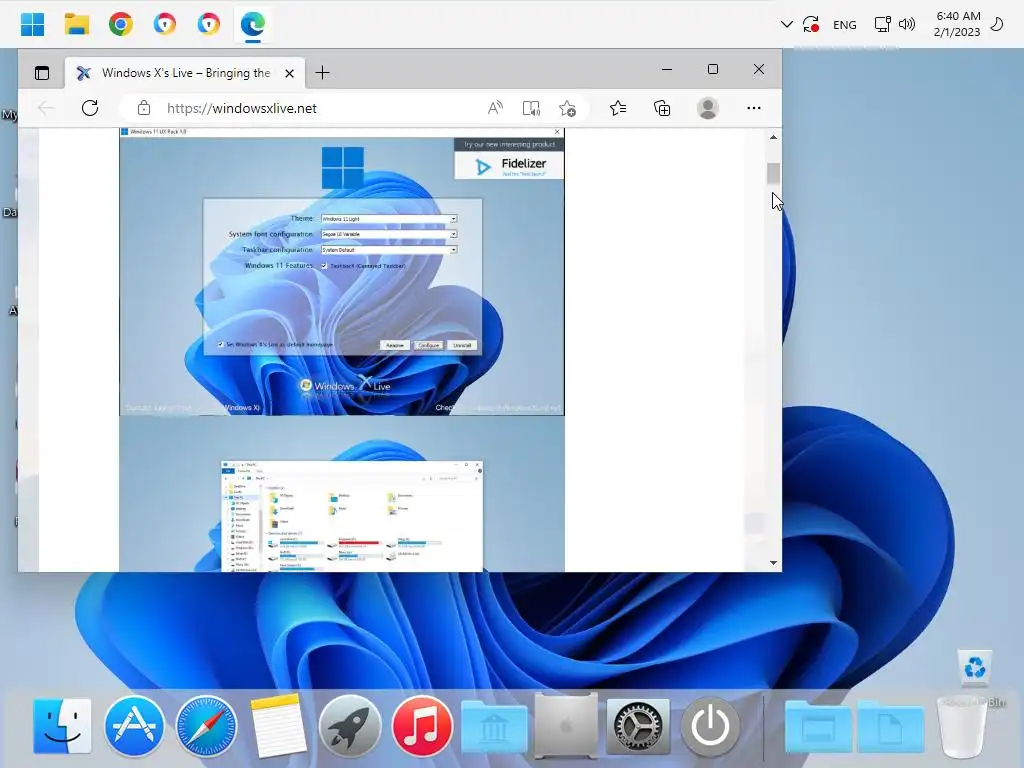Viewport: 1024px width, 768px height.
Task: Change input language ENG
Action: (x=844, y=25)
